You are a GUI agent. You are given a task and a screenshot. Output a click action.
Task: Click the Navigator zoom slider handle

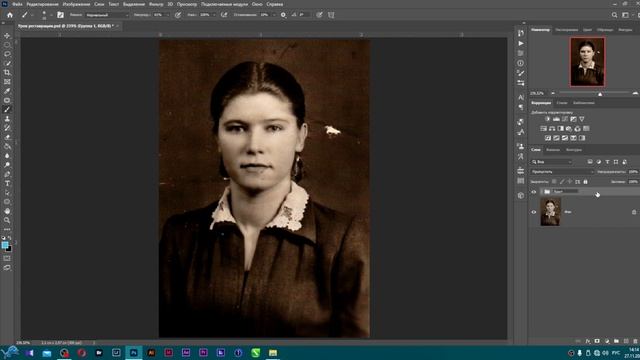click(600, 93)
